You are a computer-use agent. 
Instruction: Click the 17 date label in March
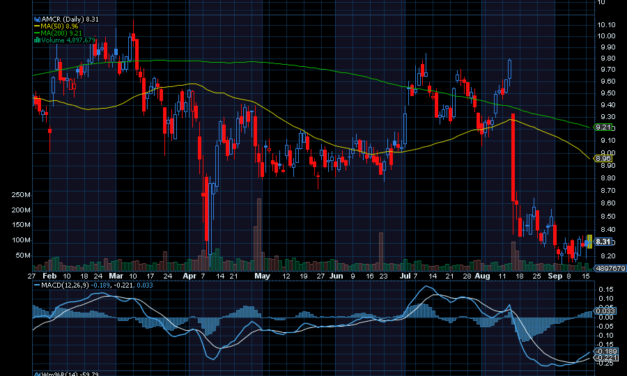click(150, 276)
